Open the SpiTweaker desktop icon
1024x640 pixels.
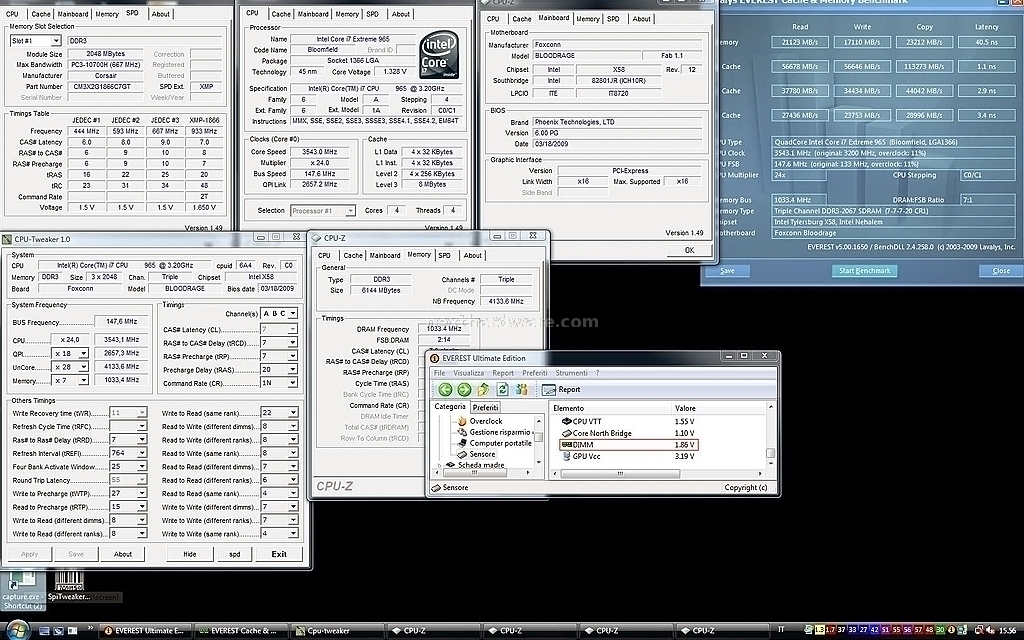click(69, 586)
